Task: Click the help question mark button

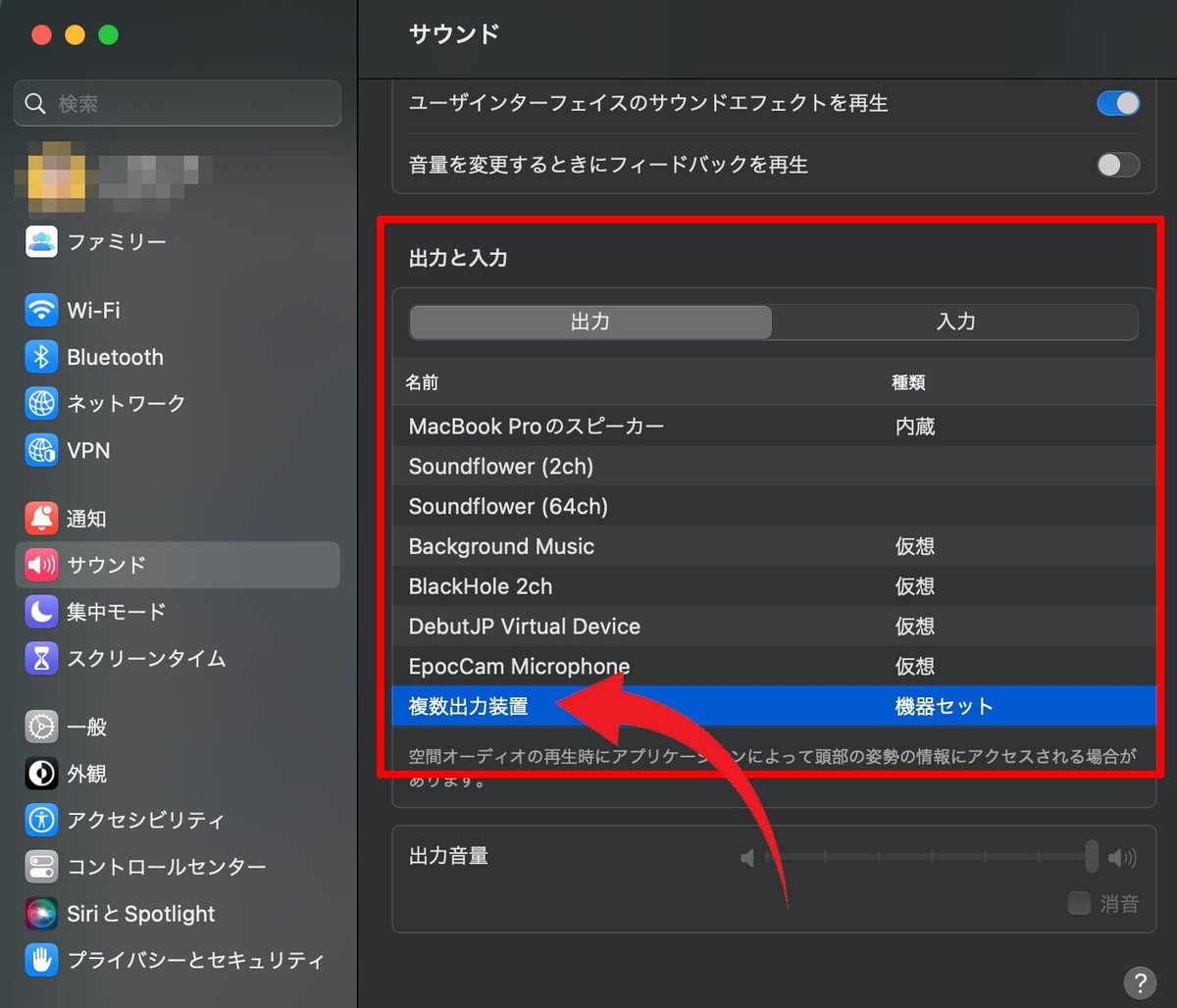Action: [1139, 983]
